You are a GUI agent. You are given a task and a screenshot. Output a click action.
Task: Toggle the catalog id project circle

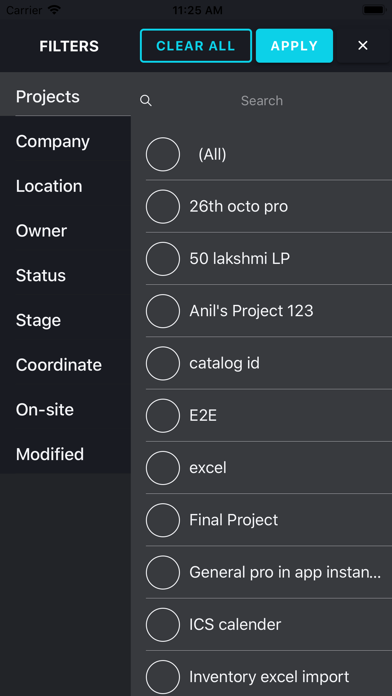163,364
